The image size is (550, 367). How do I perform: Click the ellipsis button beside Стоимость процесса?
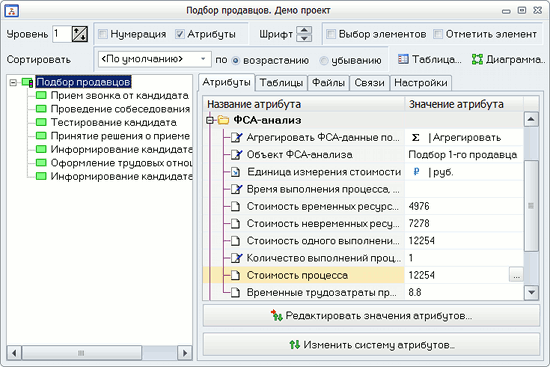coord(516,275)
